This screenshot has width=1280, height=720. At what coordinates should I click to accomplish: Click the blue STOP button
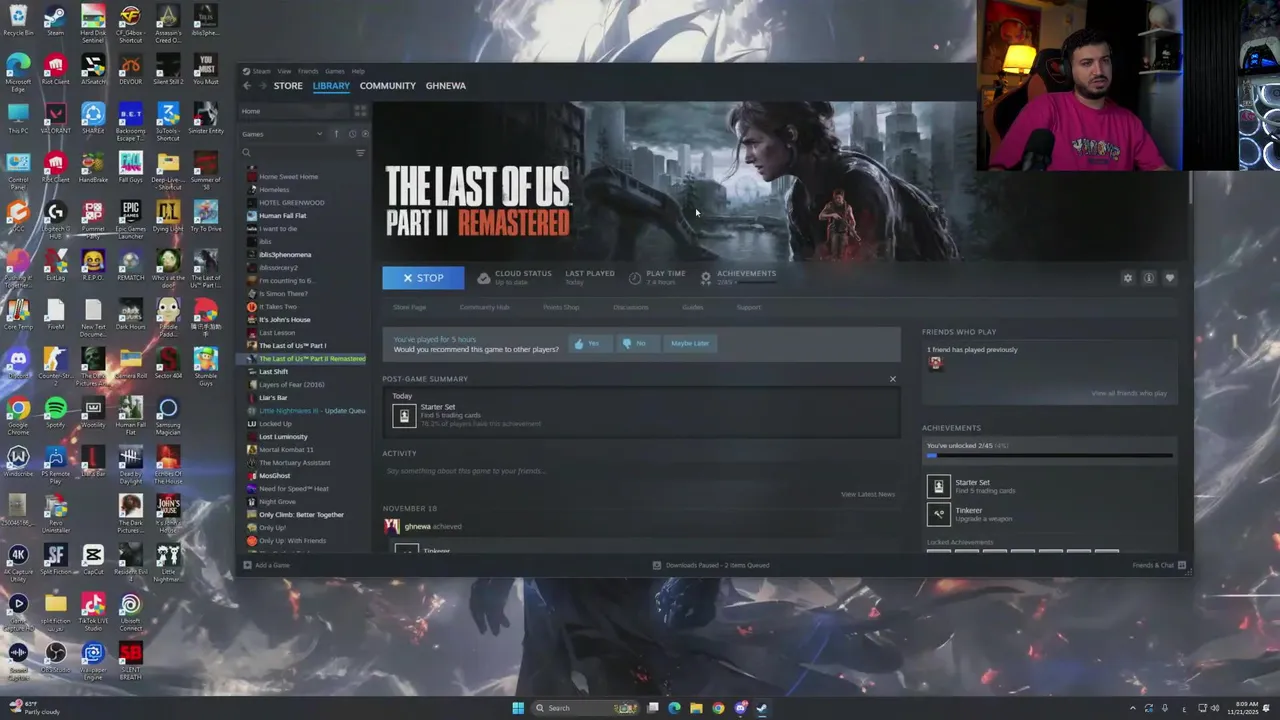[423, 278]
